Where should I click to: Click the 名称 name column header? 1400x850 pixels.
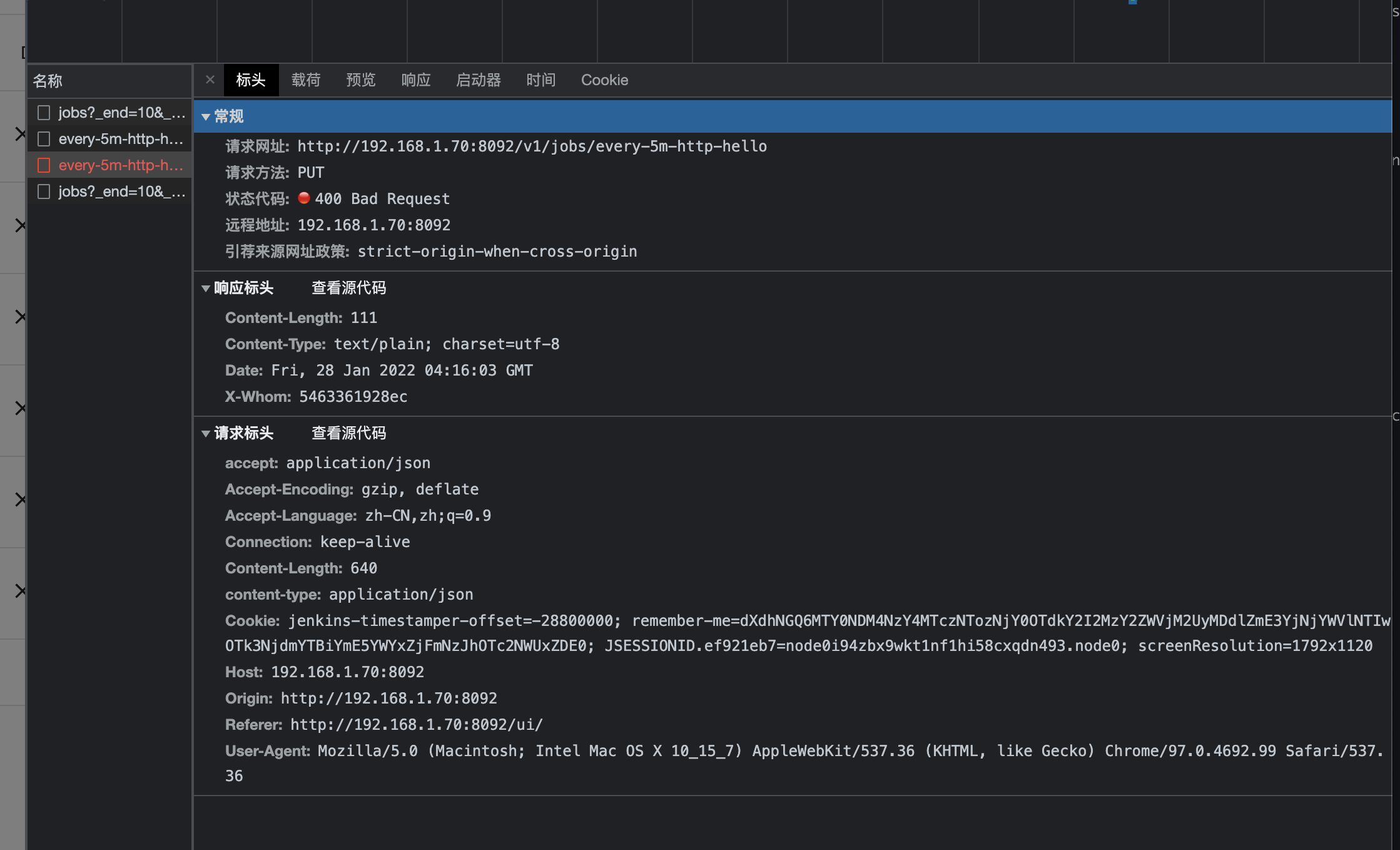click(48, 81)
